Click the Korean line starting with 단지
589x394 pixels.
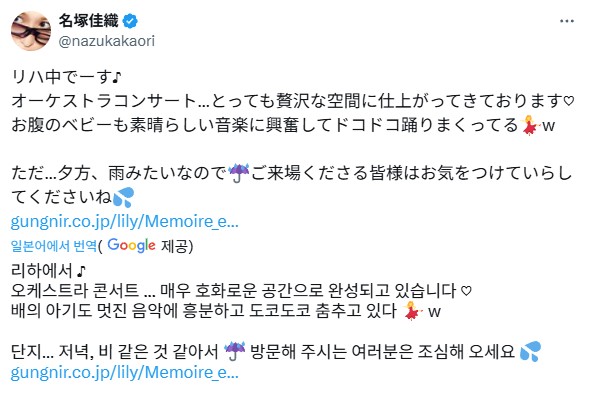click(276, 351)
